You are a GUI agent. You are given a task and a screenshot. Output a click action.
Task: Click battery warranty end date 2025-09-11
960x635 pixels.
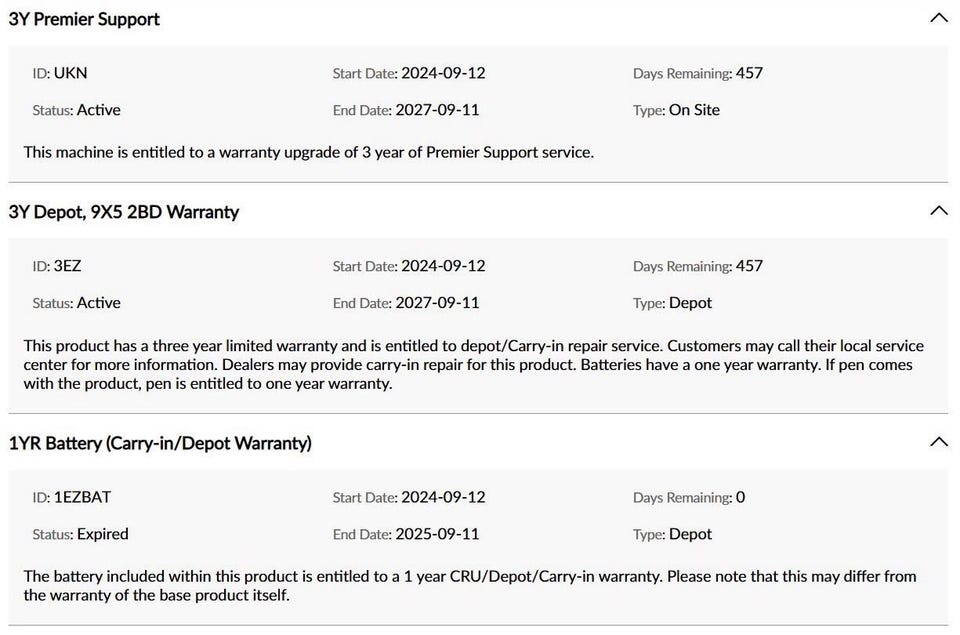(x=437, y=534)
